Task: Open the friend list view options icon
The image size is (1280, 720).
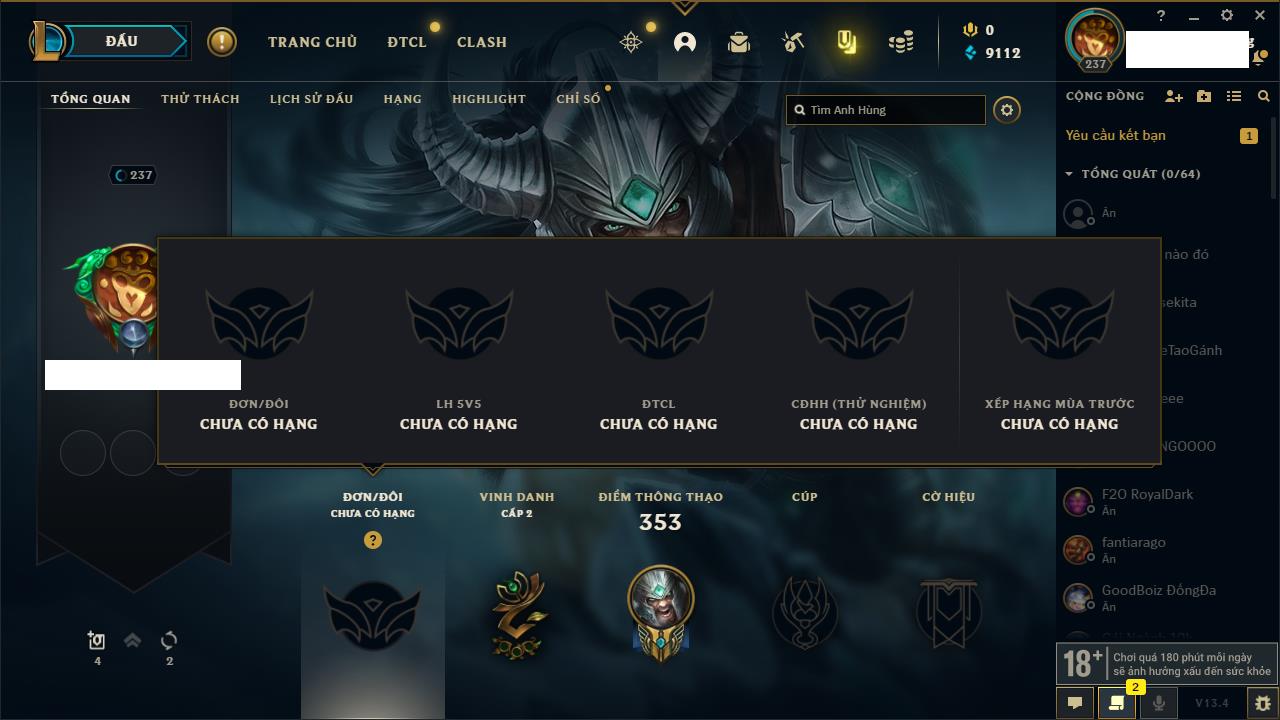Action: [1234, 96]
